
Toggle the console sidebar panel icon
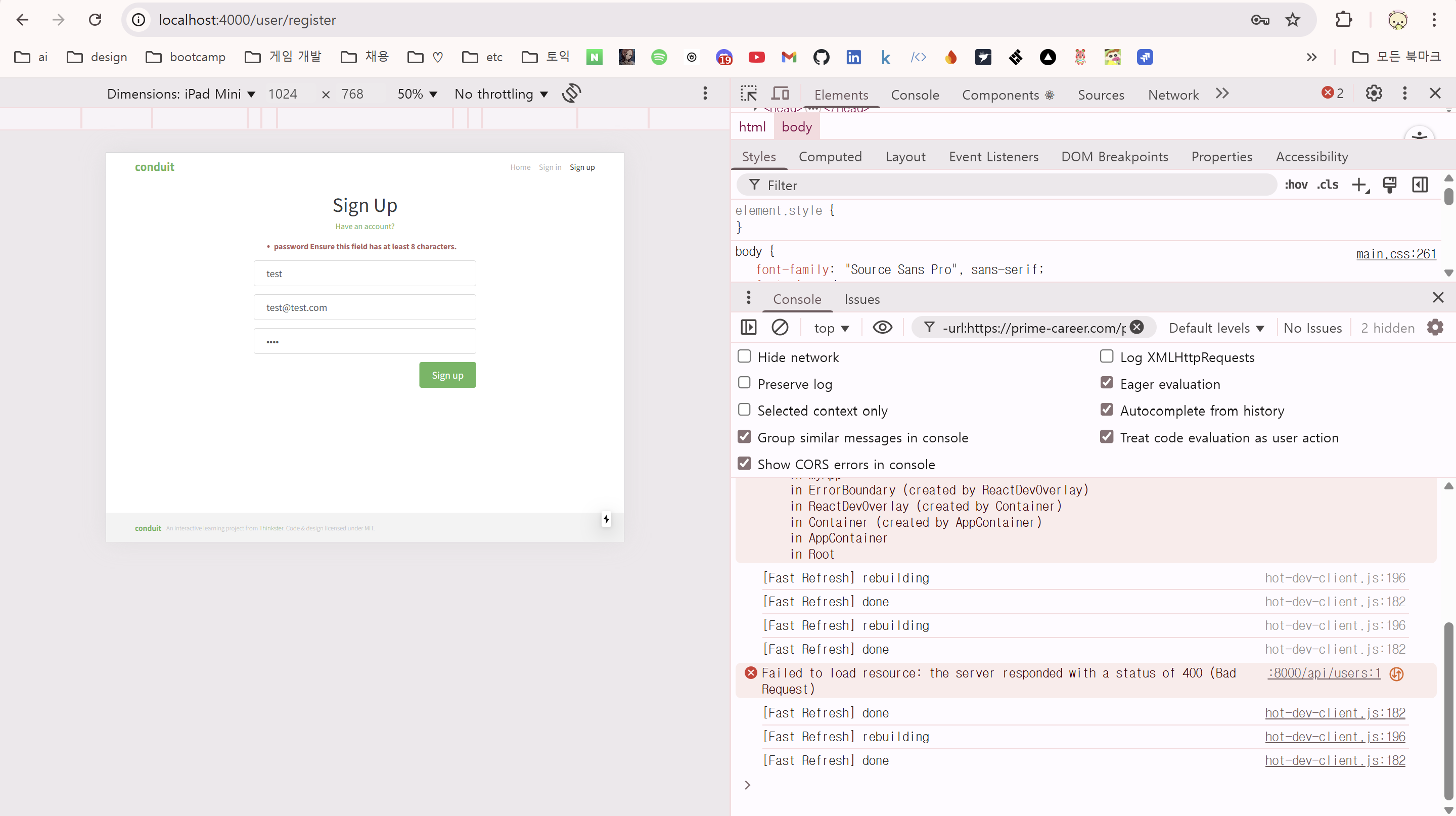748,327
